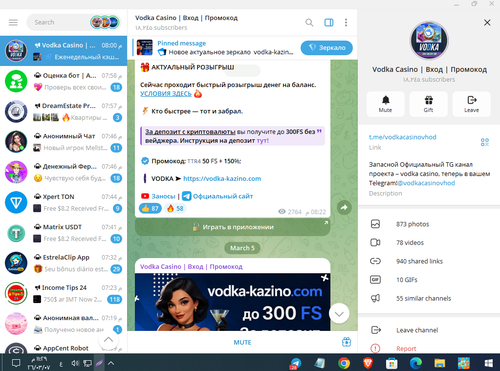Screen dimensions: 500x371
Task: Open Анонимный Чат conversation
Action: 63,142
